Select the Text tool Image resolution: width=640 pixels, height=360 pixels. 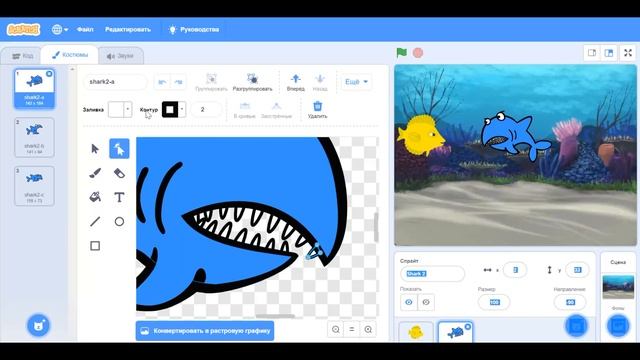click(x=119, y=197)
